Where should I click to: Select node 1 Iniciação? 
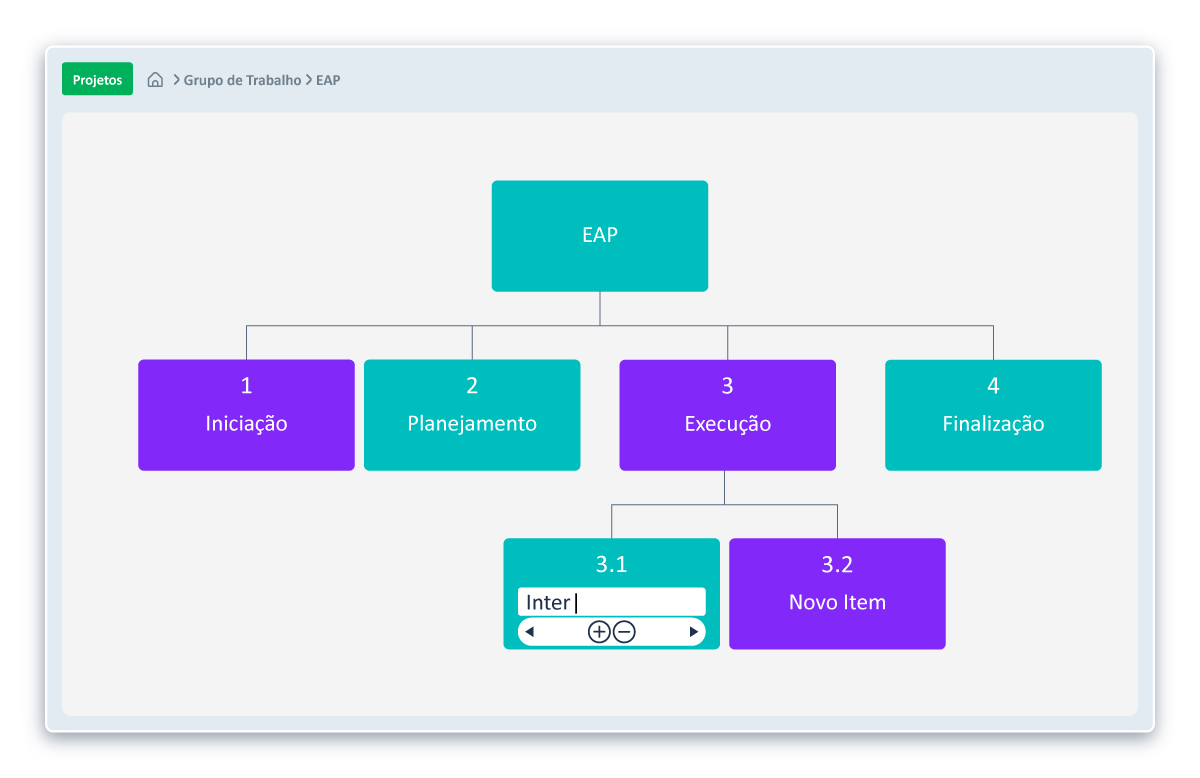coord(246,415)
